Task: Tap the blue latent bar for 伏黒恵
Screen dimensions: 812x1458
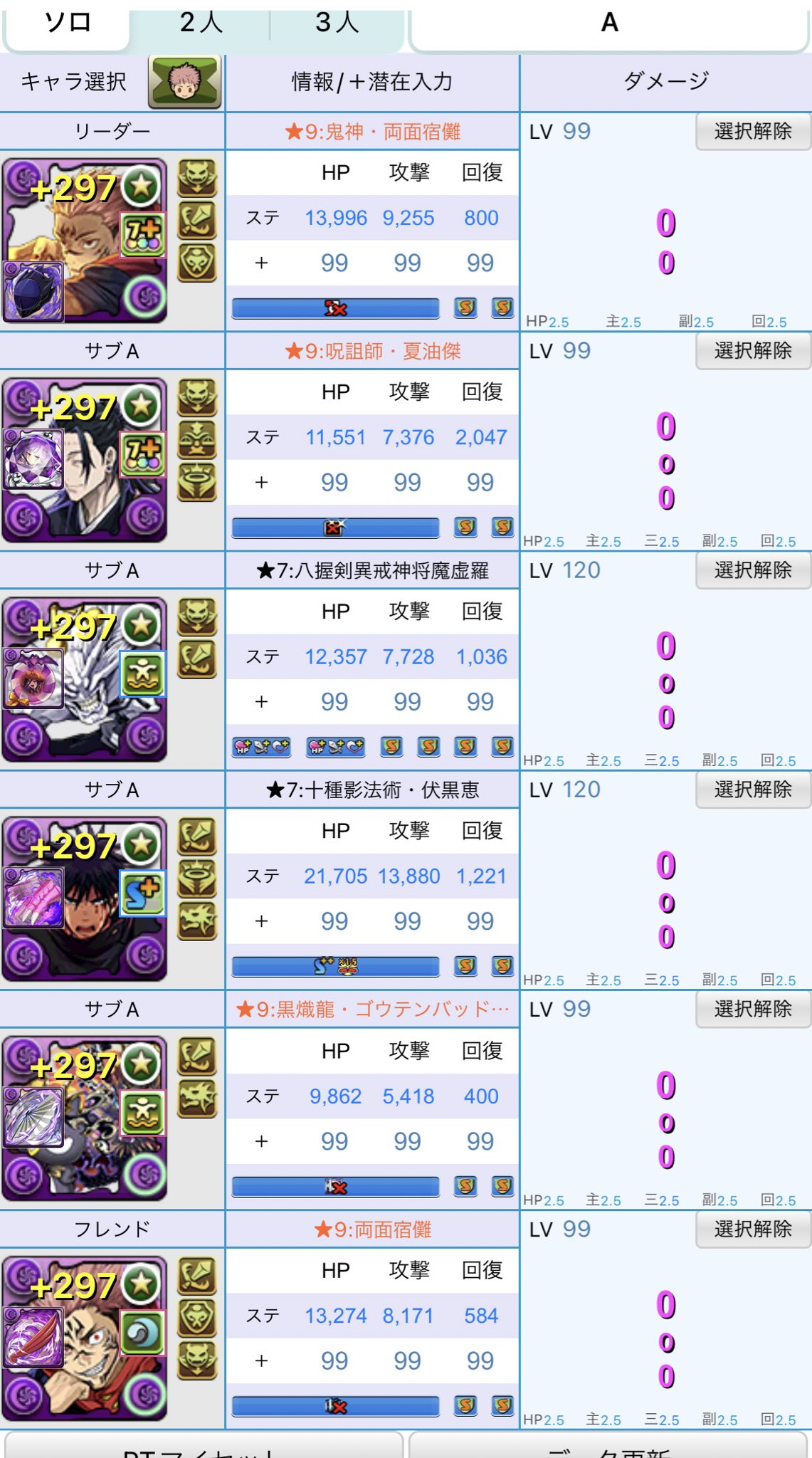Action: pyautogui.click(x=335, y=966)
